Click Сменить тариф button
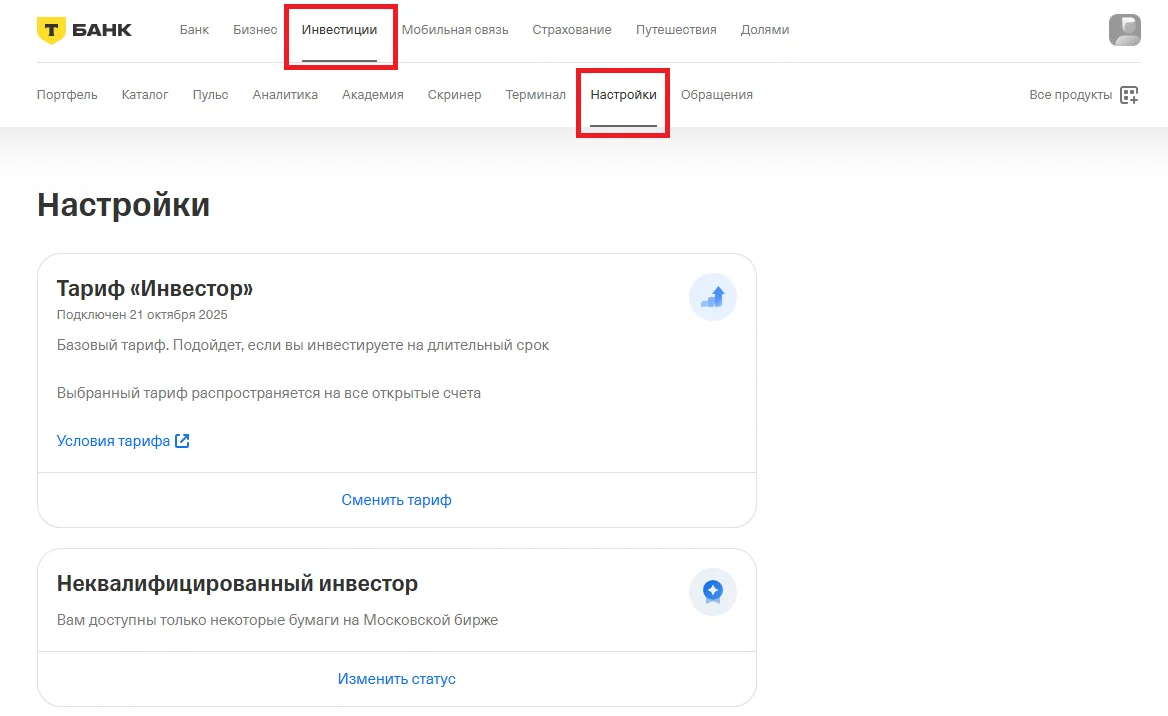The height and width of the screenshot is (716, 1168). pos(396,500)
